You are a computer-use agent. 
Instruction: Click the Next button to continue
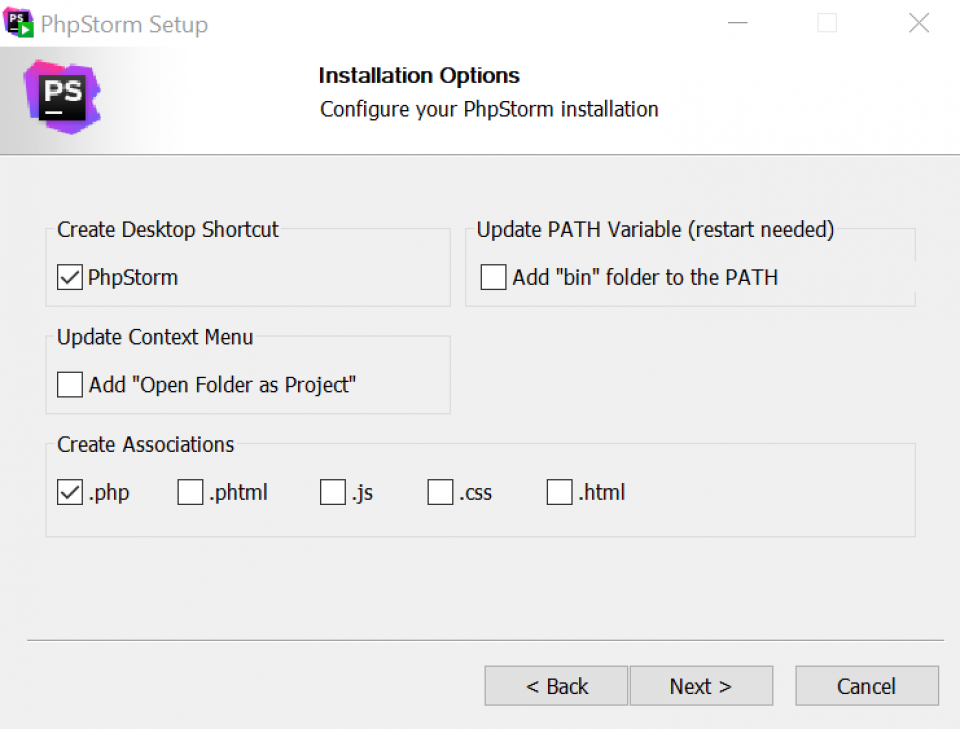coord(701,686)
